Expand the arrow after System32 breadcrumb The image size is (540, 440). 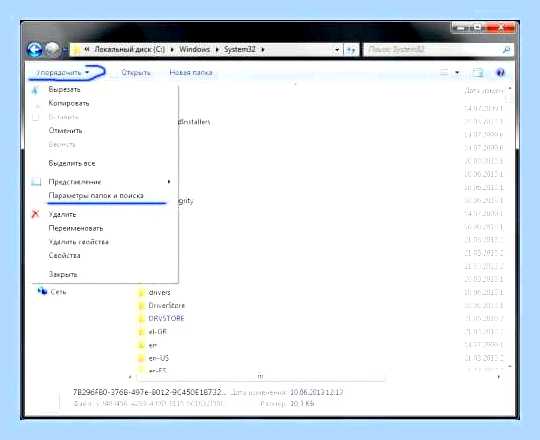[x=262, y=50]
